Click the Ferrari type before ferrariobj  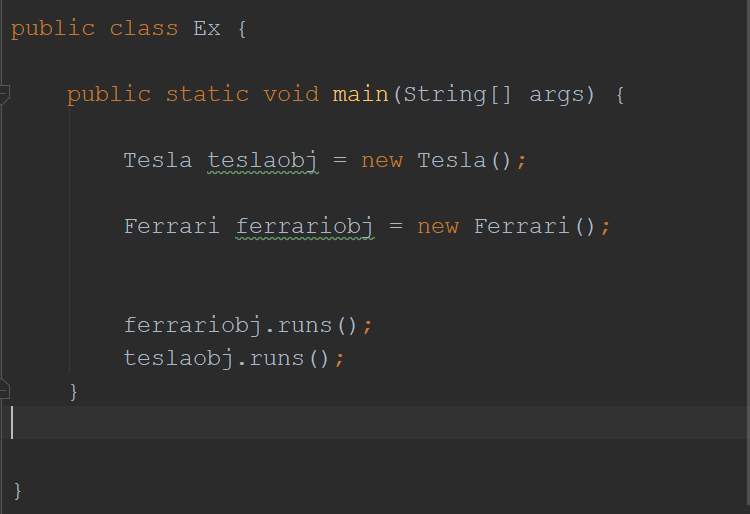[171, 226]
